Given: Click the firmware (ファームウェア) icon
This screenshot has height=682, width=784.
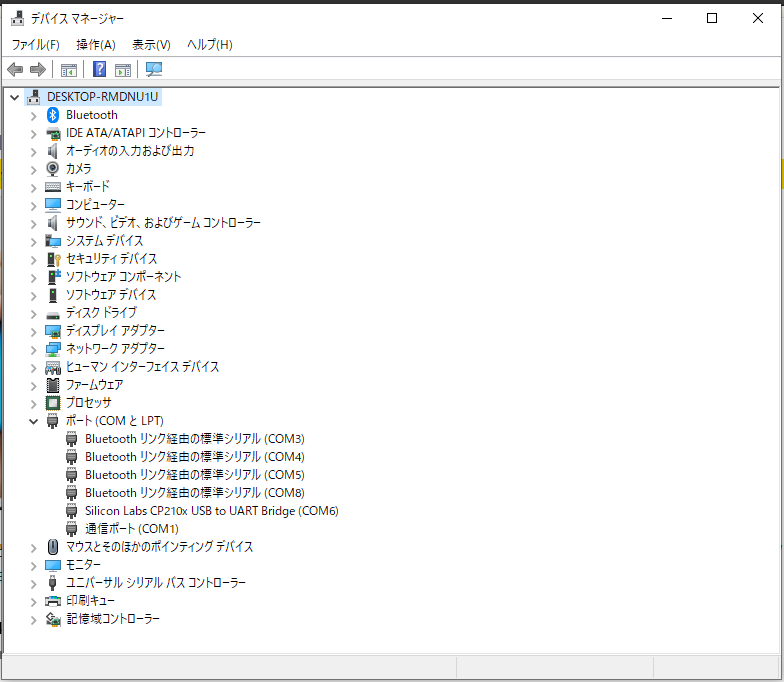Looking at the screenshot, I should (53, 384).
